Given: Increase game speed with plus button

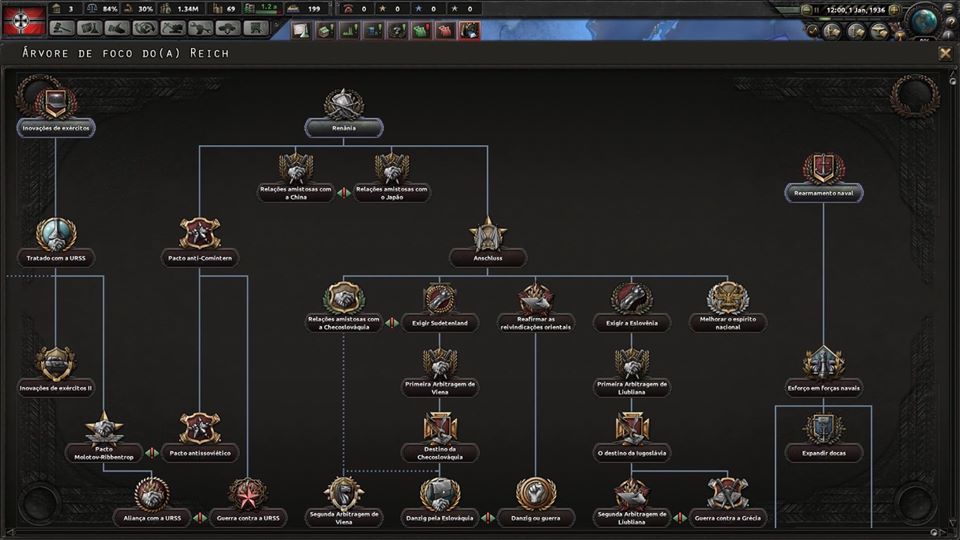Looking at the screenshot, I should [894, 10].
